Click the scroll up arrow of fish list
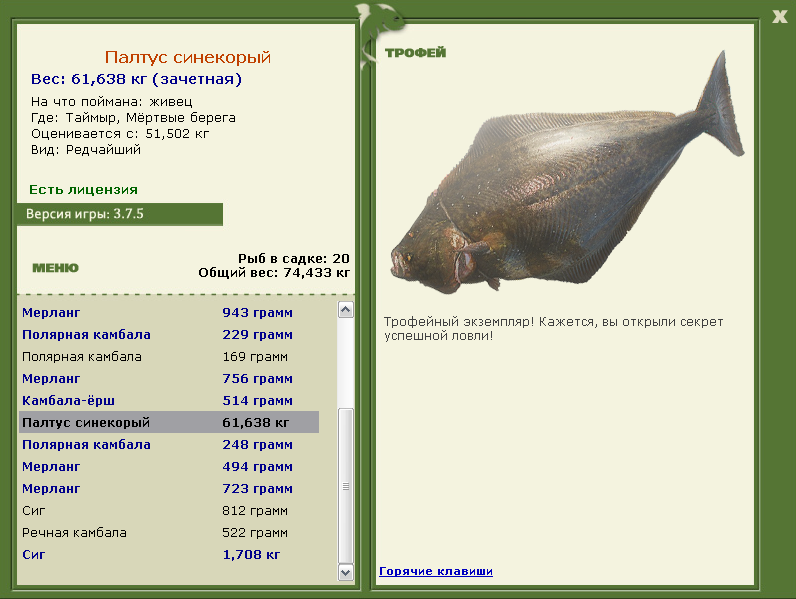The image size is (796, 599). 346,310
